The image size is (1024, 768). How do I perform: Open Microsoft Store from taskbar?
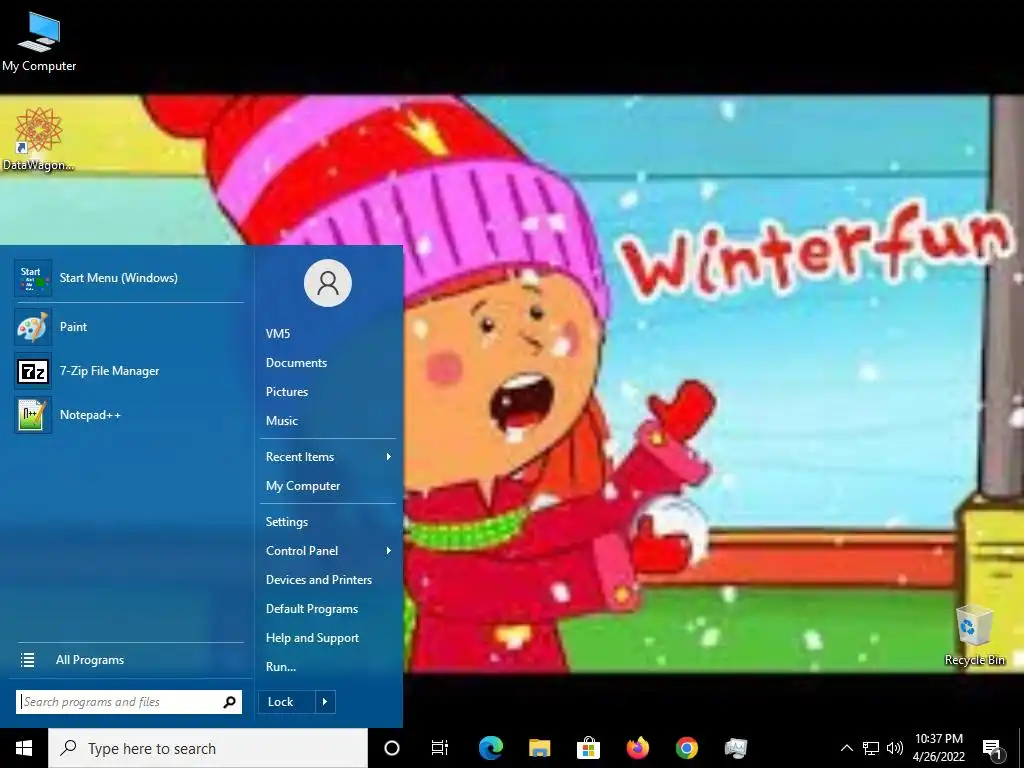588,748
